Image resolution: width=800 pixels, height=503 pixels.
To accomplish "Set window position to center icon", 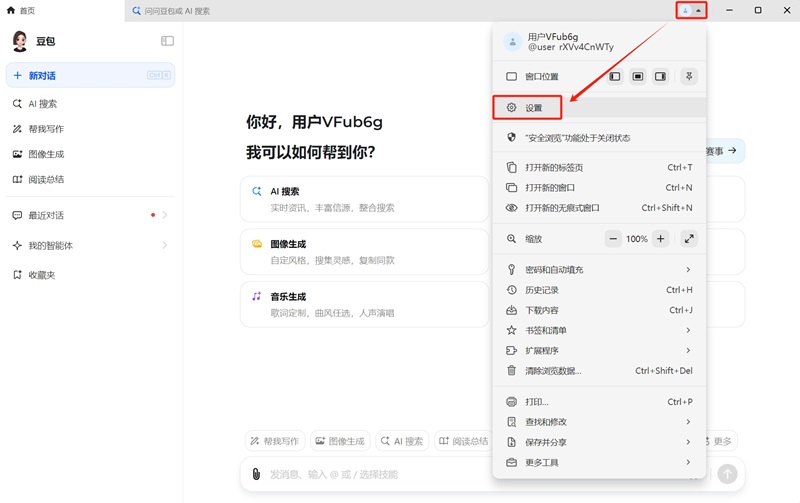I will pyautogui.click(x=638, y=77).
